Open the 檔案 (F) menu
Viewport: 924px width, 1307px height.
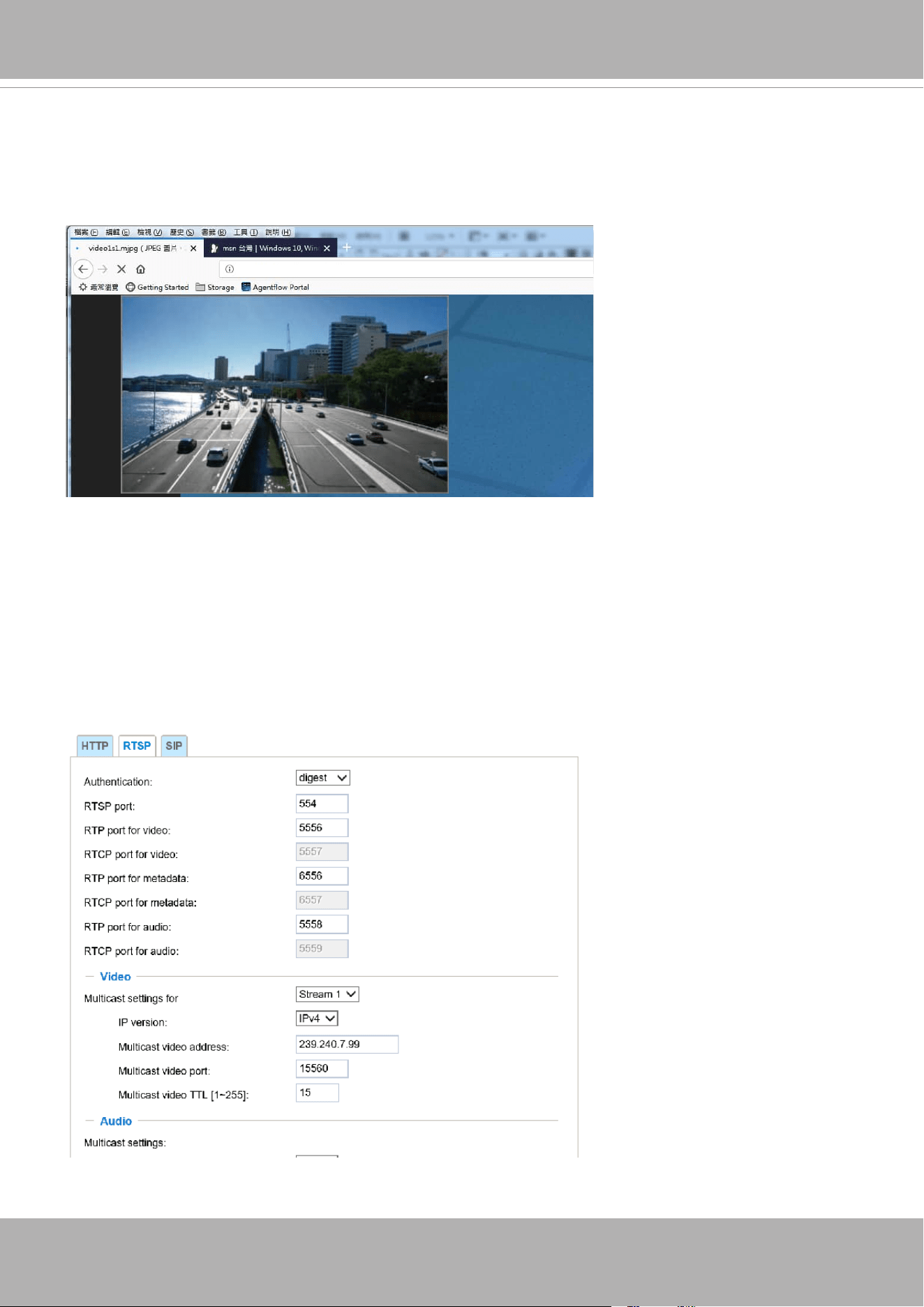[86, 232]
